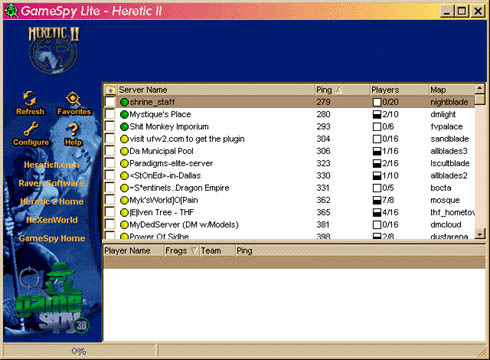
Task: Click yellow status dot for Paradigms-elite-server
Action: [124, 163]
